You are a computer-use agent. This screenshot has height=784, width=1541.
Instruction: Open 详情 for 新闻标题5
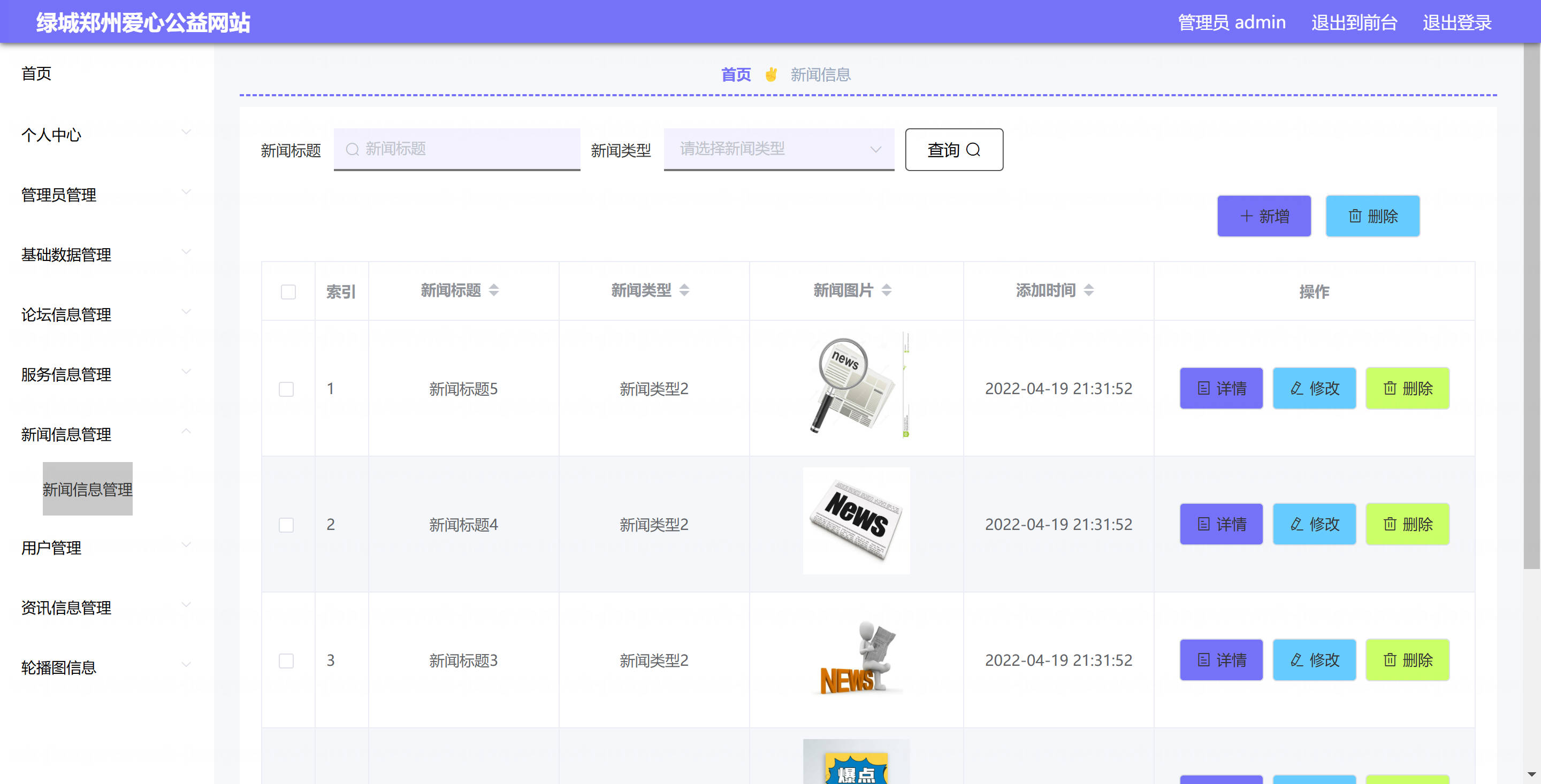tap(1221, 388)
